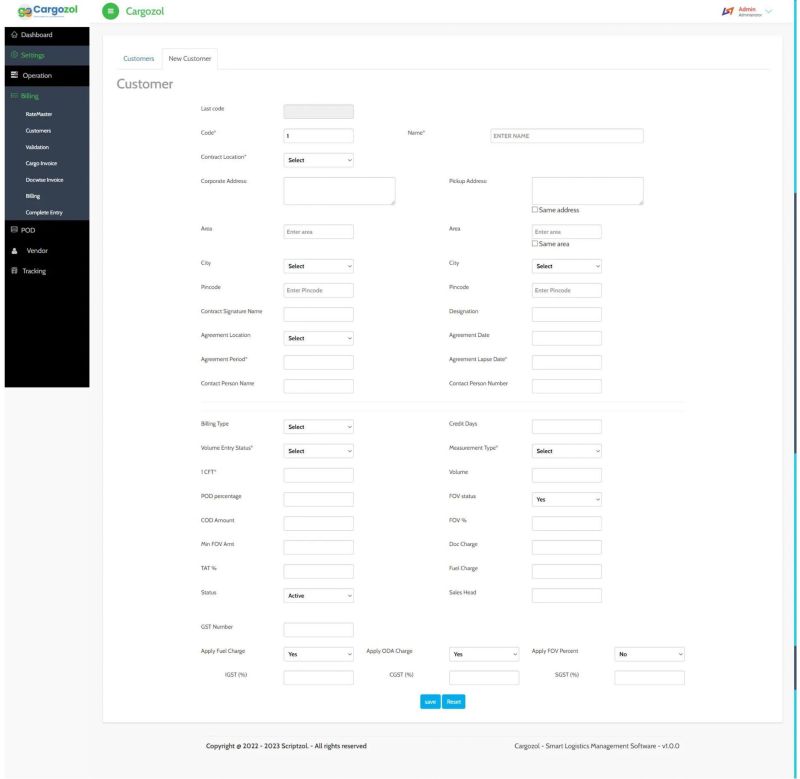This screenshot has width=800, height=779.
Task: Click the Vendor person icon in sidebar
Action: click(x=13, y=251)
